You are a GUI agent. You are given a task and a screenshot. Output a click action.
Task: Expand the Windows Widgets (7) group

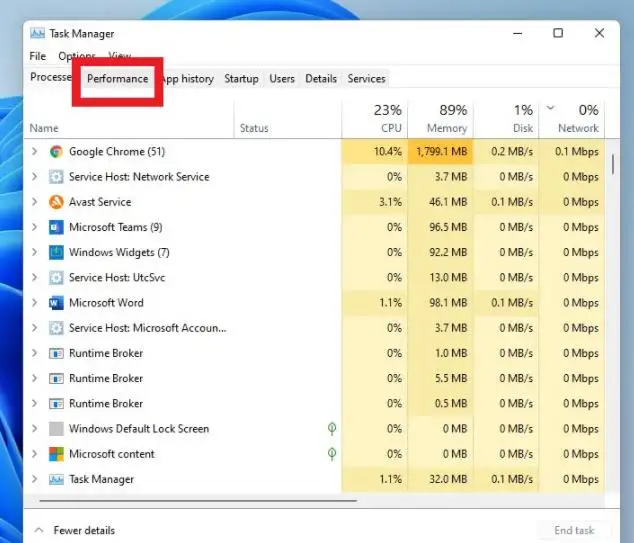(35, 252)
